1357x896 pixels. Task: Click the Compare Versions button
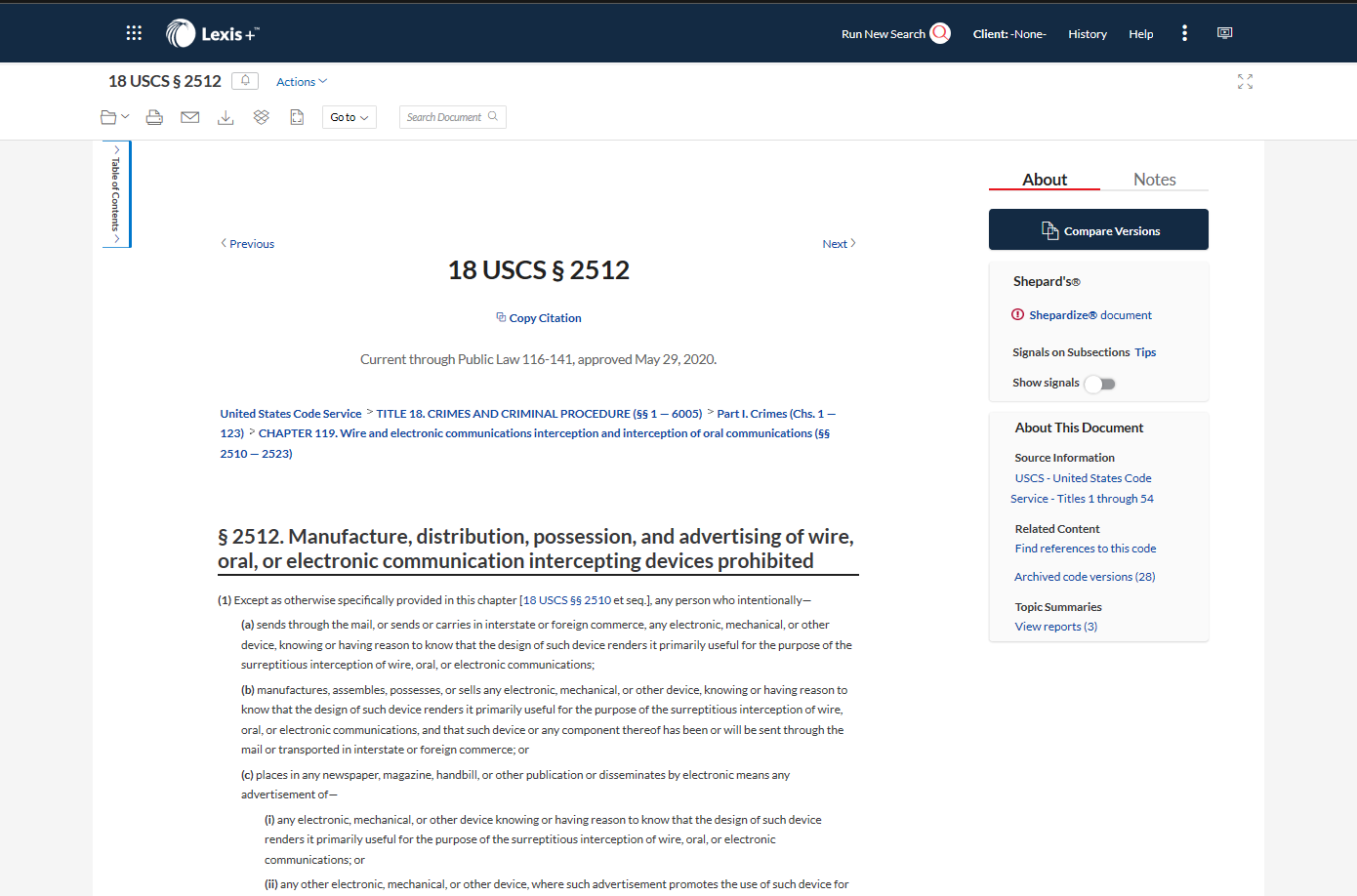pyautogui.click(x=1098, y=229)
